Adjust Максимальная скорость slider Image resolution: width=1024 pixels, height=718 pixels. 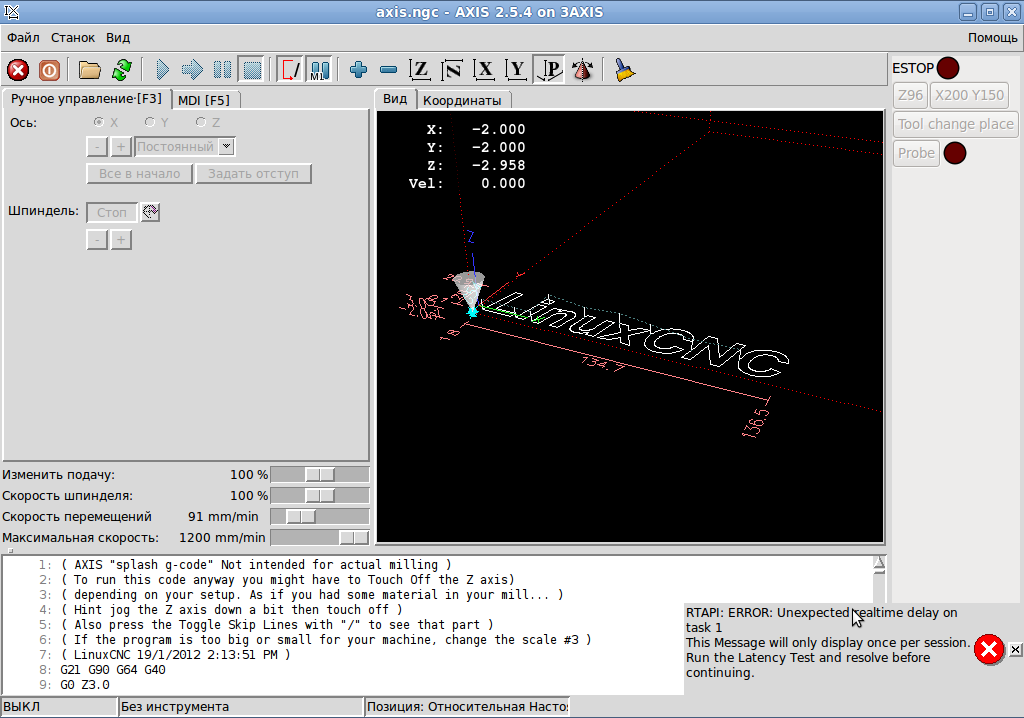coord(320,537)
